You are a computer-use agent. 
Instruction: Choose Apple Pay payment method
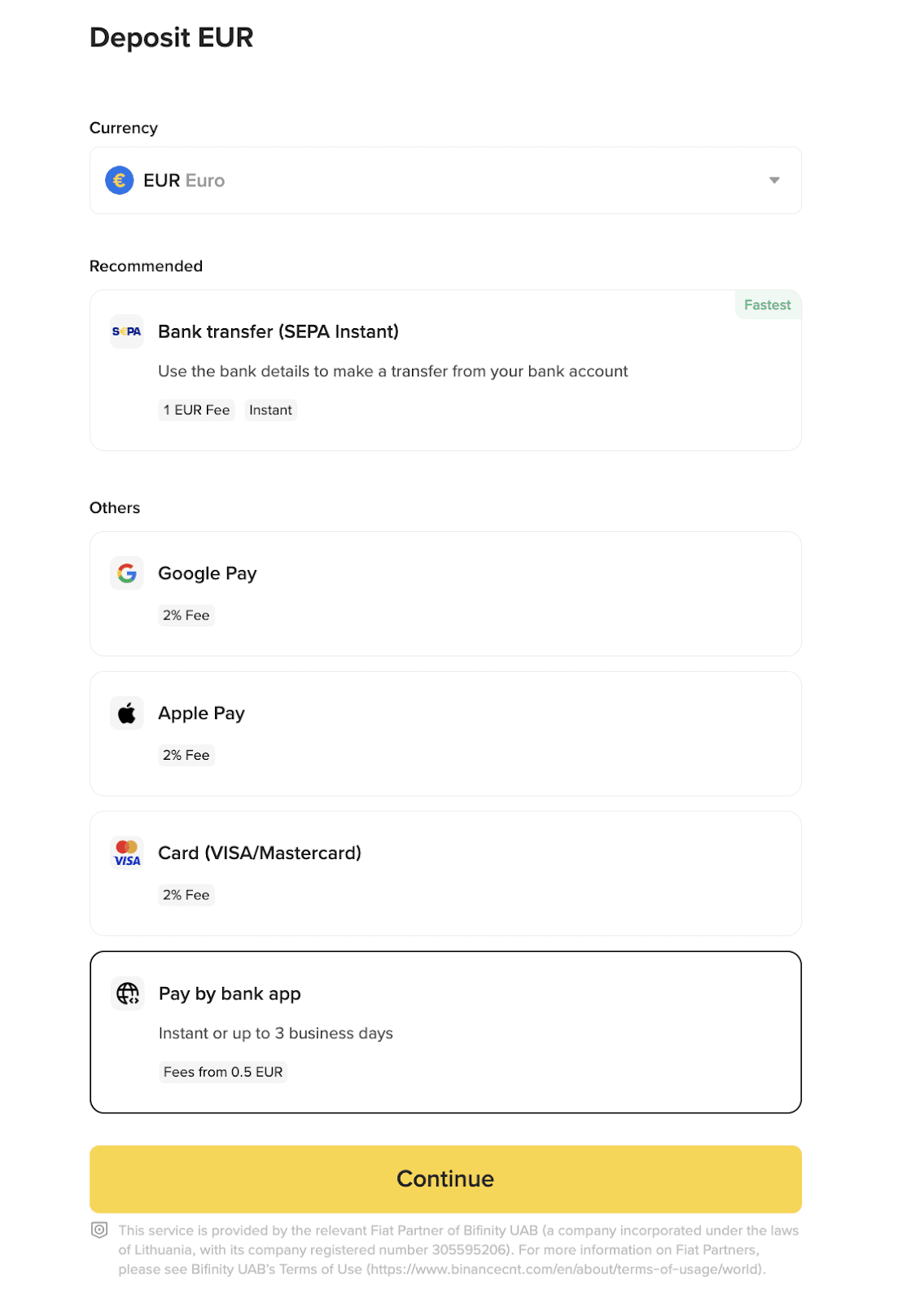pyautogui.click(x=445, y=734)
